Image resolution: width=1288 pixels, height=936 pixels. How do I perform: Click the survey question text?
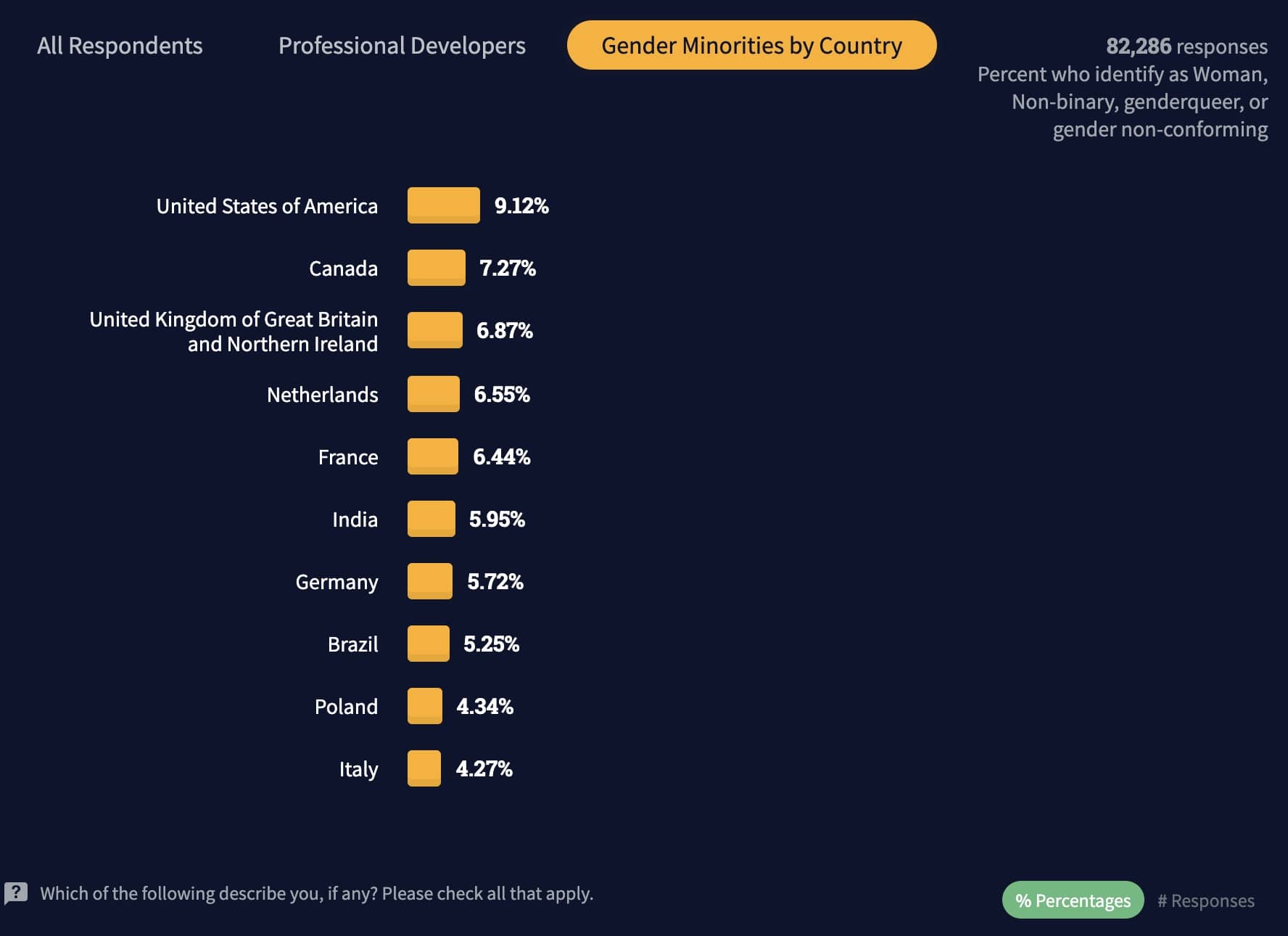tap(316, 893)
